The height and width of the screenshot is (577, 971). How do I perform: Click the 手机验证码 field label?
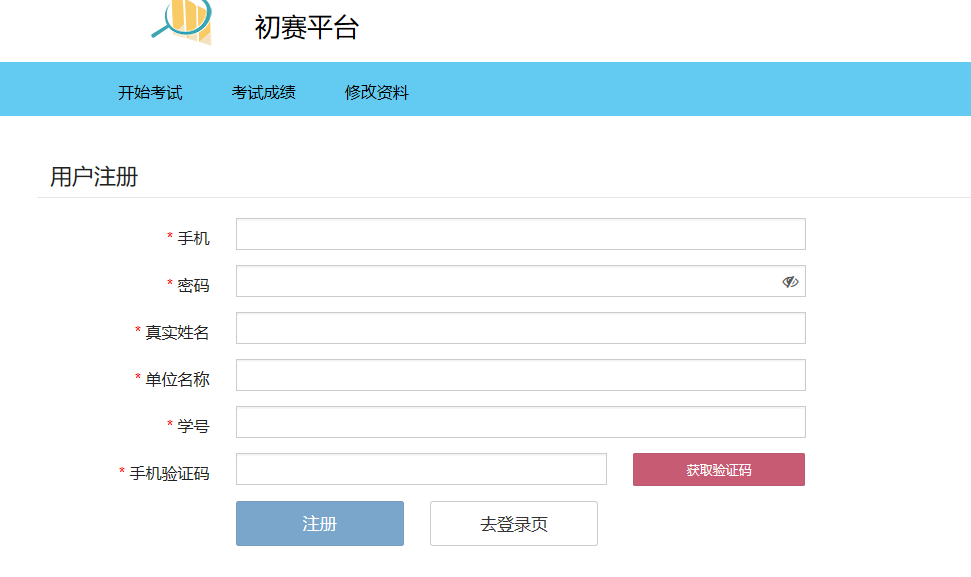169,474
